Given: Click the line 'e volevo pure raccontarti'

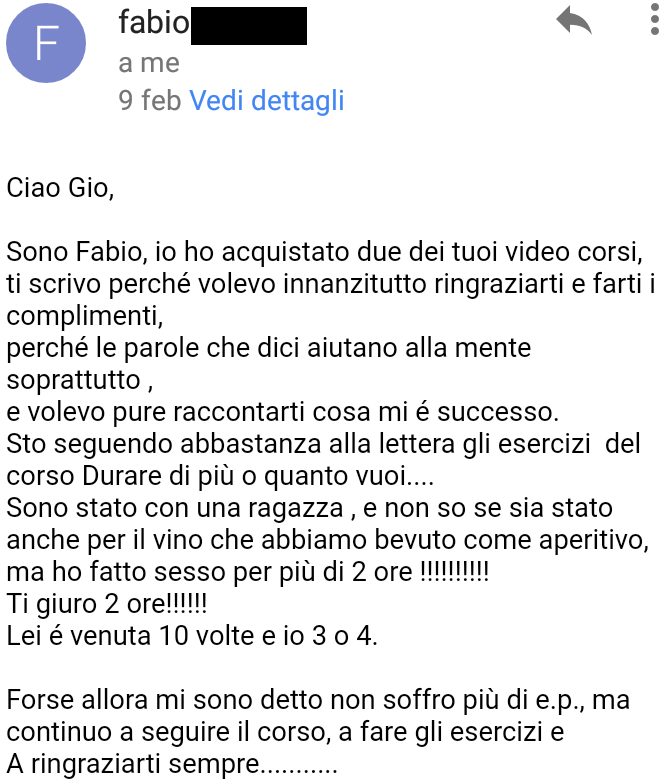Looking at the screenshot, I should (x=283, y=412).
